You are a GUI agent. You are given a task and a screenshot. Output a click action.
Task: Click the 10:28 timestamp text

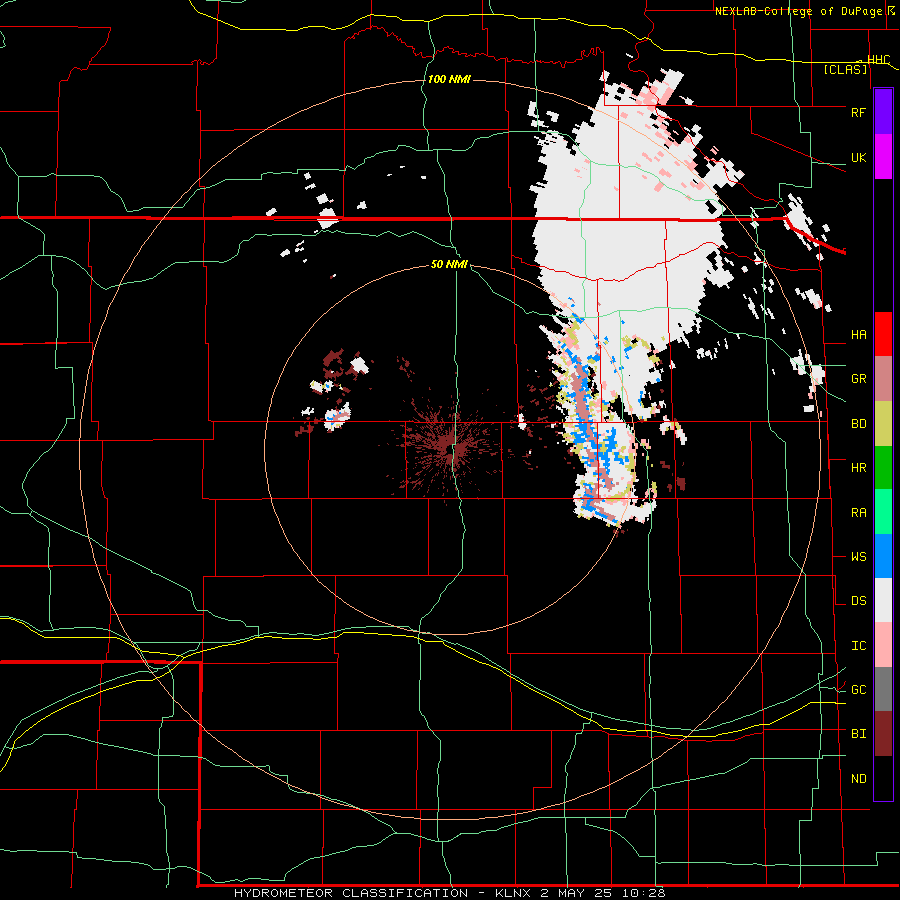pos(642,893)
